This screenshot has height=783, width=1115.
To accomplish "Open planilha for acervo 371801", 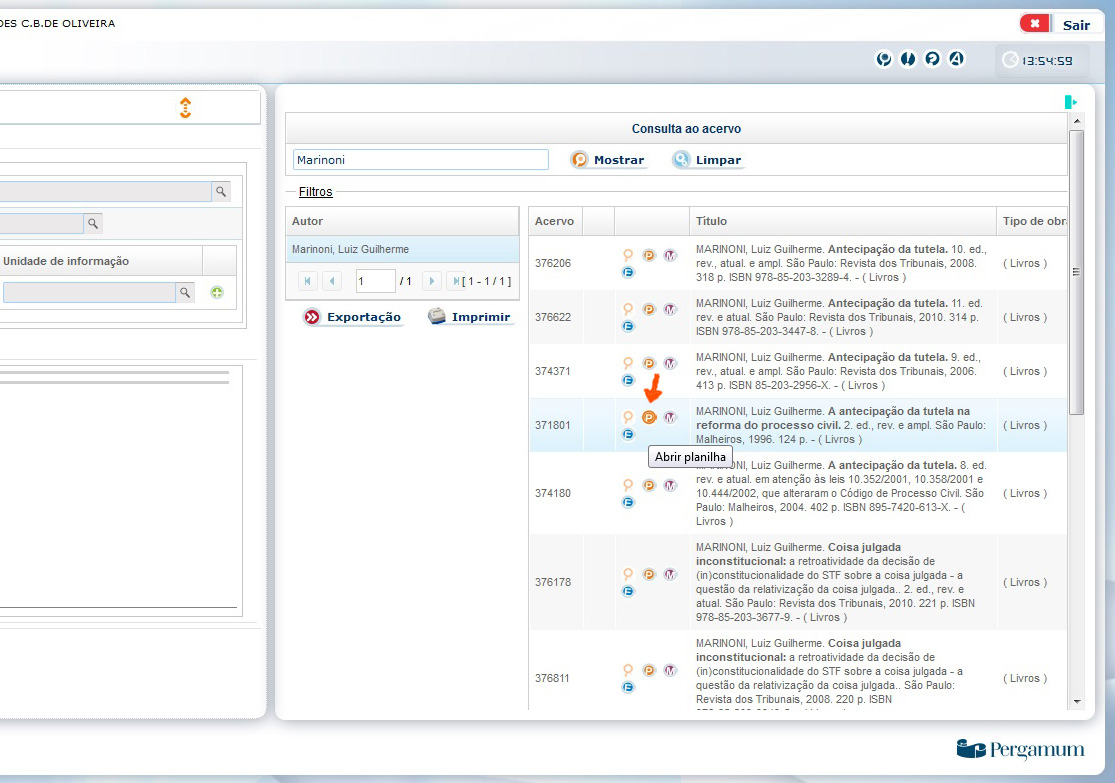I will click(x=648, y=417).
